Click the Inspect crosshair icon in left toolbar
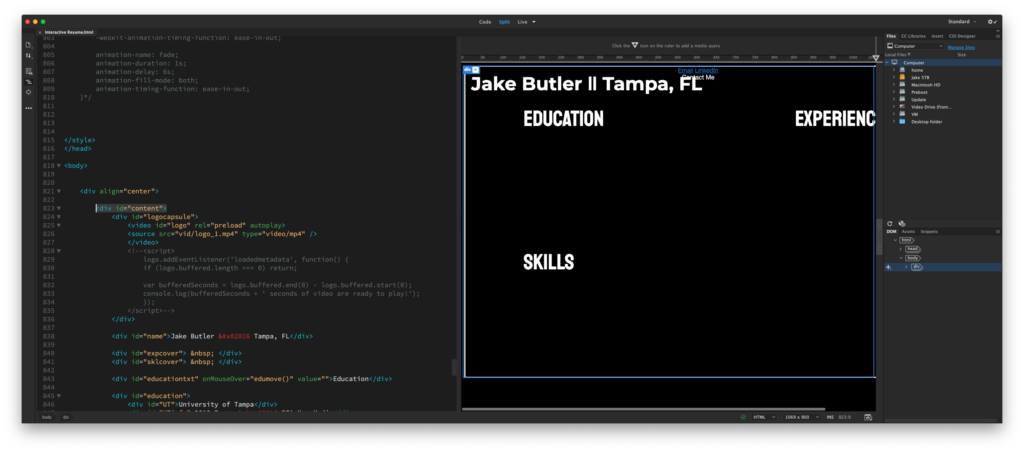Screen dimensions: 1024x452 tap(28, 92)
